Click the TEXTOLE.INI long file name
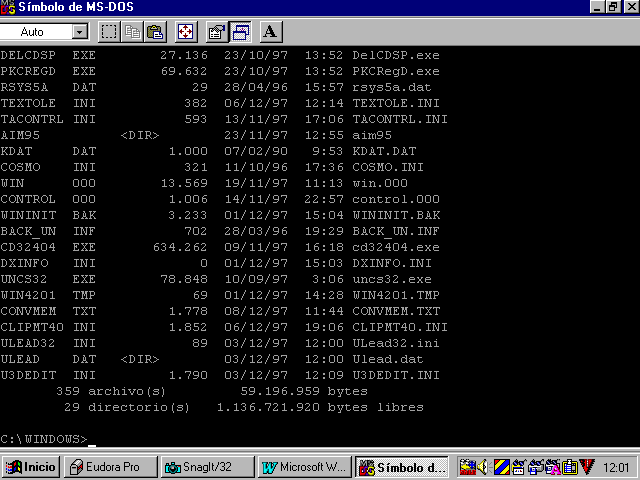Screen dimensions: 640x480 coord(396,103)
